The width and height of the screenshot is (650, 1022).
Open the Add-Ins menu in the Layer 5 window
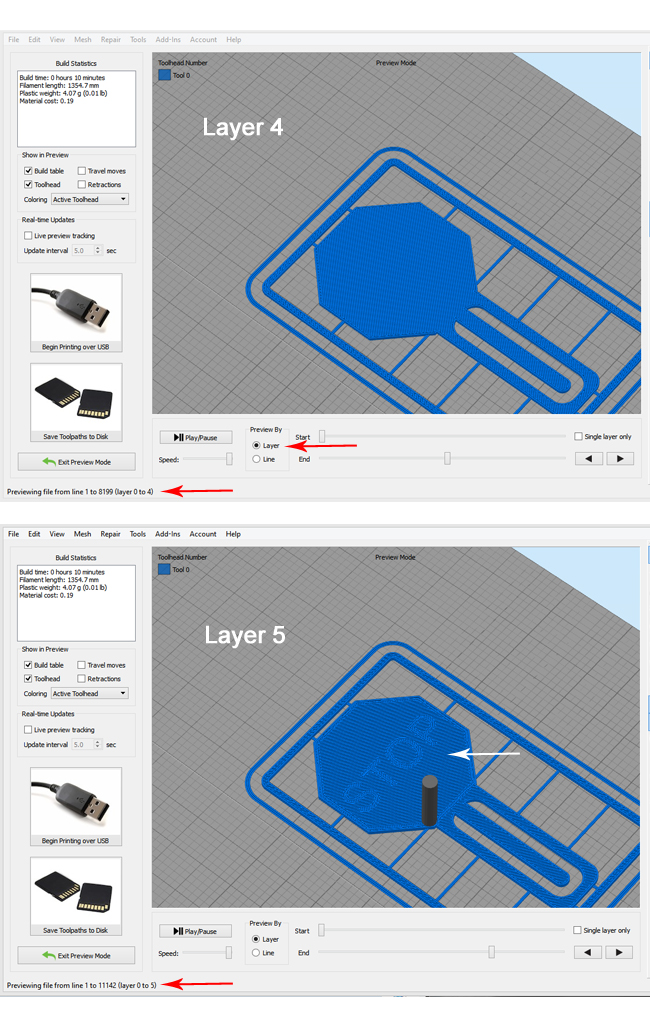(x=168, y=534)
